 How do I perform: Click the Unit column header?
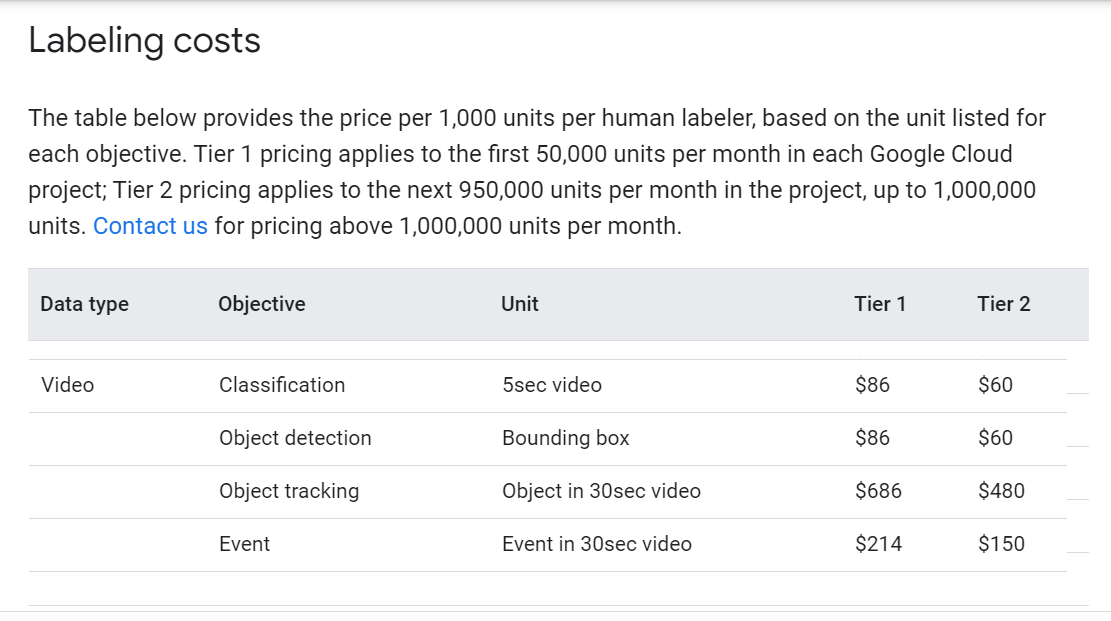pyautogui.click(x=520, y=304)
